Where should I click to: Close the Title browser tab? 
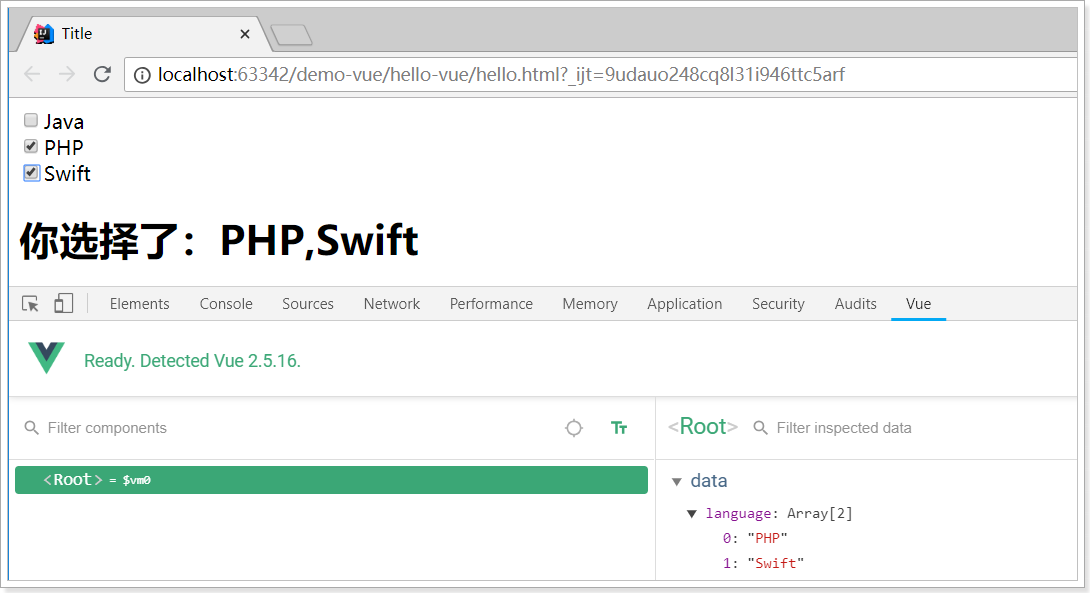pos(245,34)
